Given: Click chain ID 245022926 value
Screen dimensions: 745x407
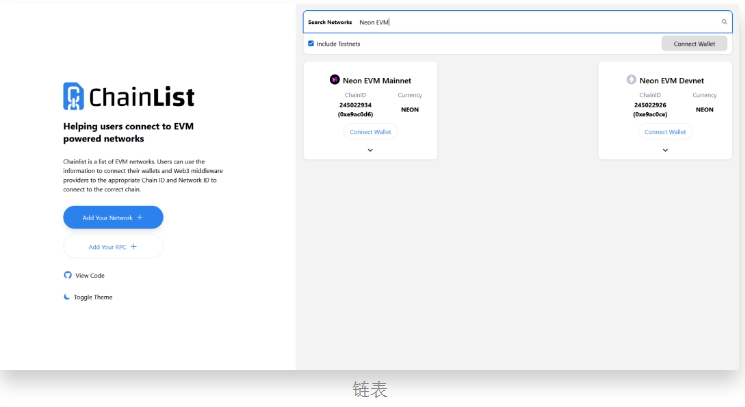Looking at the screenshot, I should (650, 105).
